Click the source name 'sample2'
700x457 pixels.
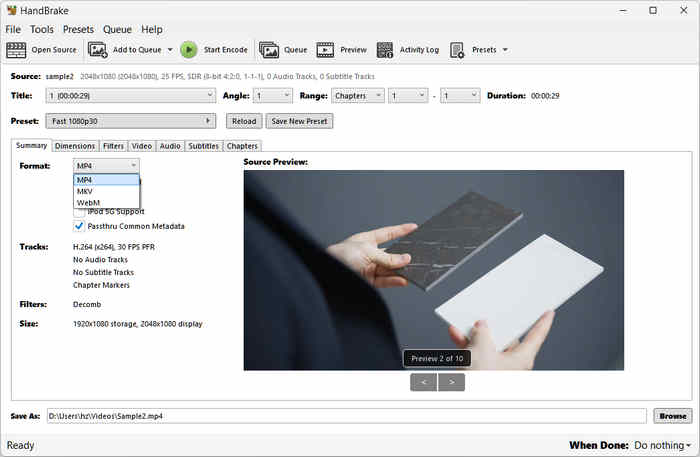coord(60,76)
